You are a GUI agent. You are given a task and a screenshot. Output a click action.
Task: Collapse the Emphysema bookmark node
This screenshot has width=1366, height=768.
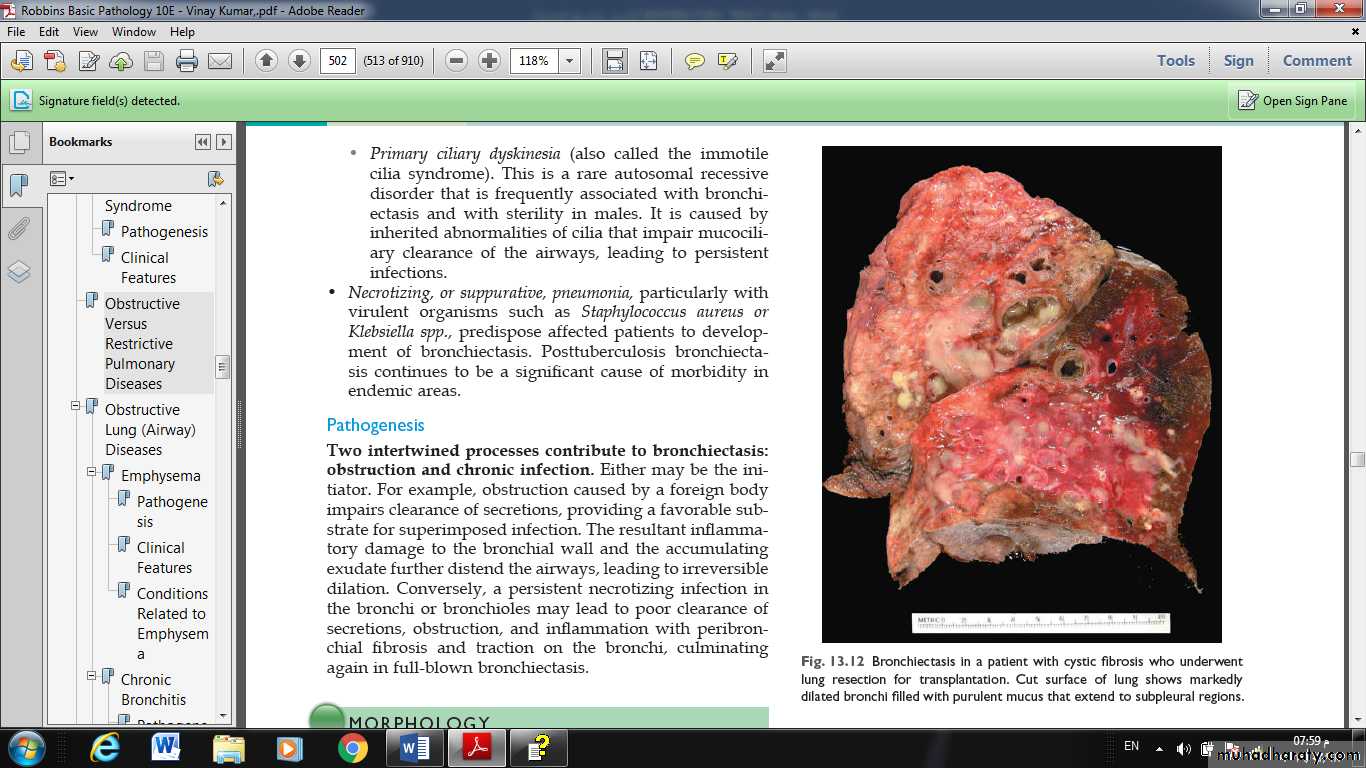point(92,472)
